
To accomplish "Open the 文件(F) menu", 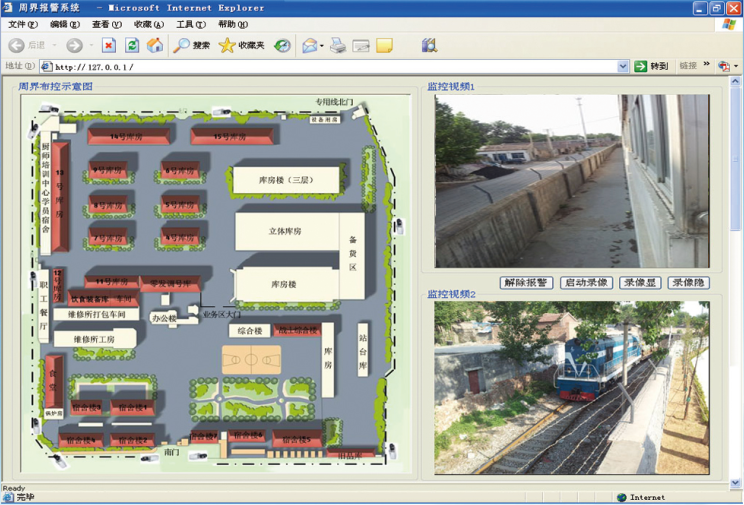I will (23, 24).
